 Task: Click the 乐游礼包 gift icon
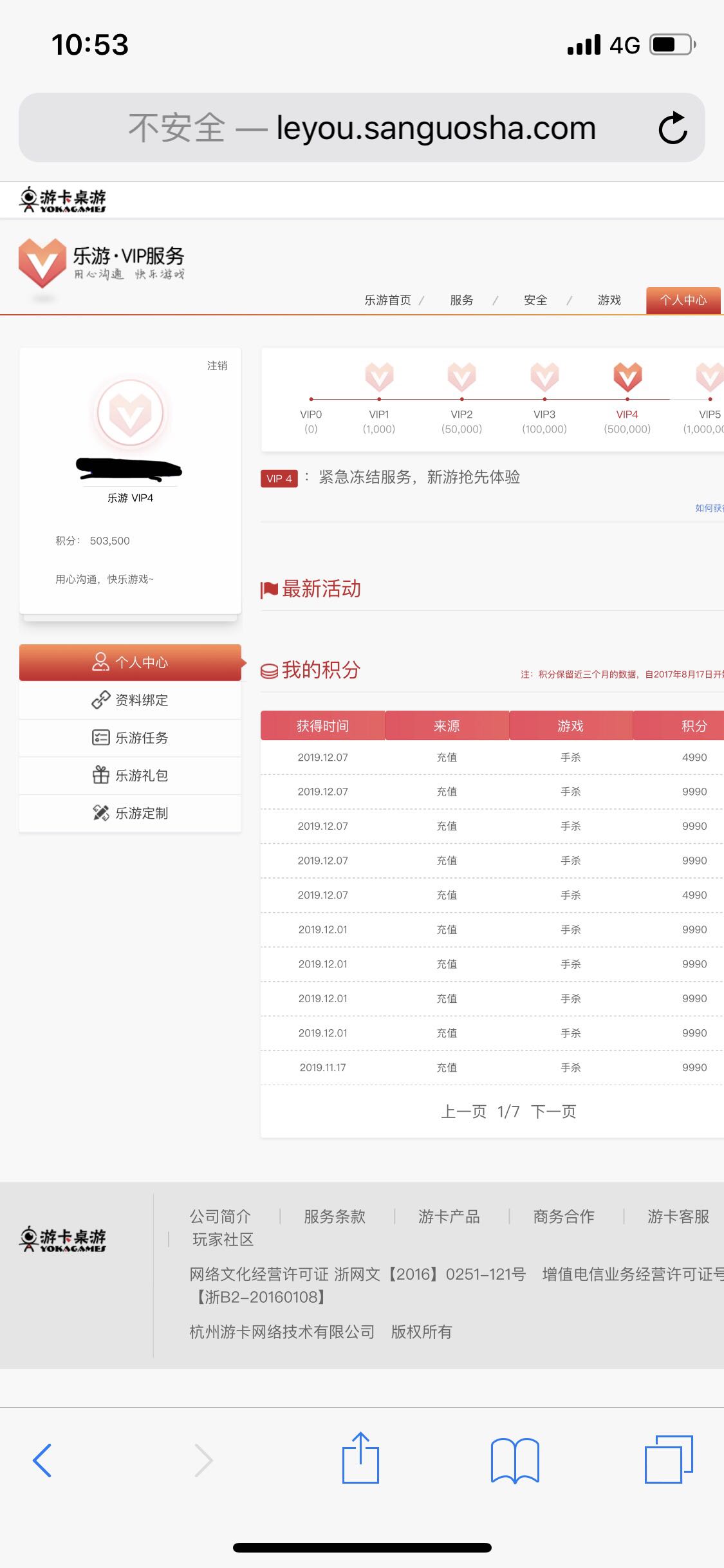101,775
